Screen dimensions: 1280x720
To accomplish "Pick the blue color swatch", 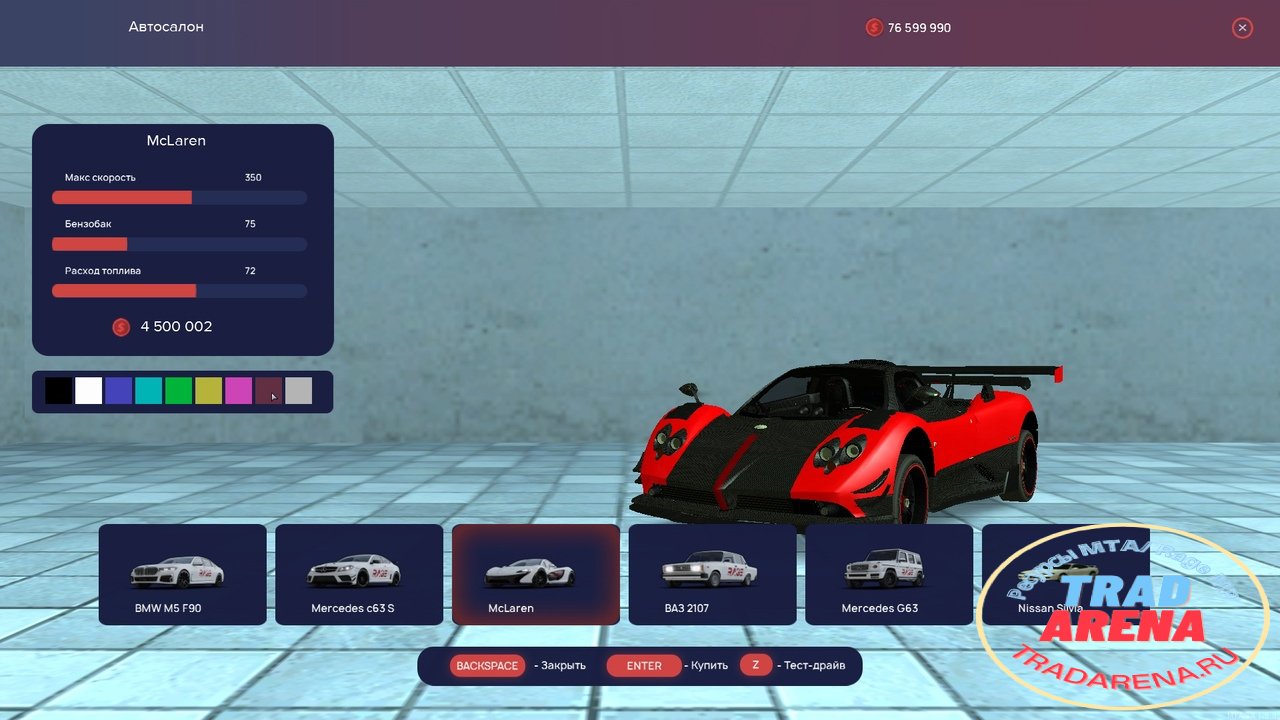I will coord(118,391).
